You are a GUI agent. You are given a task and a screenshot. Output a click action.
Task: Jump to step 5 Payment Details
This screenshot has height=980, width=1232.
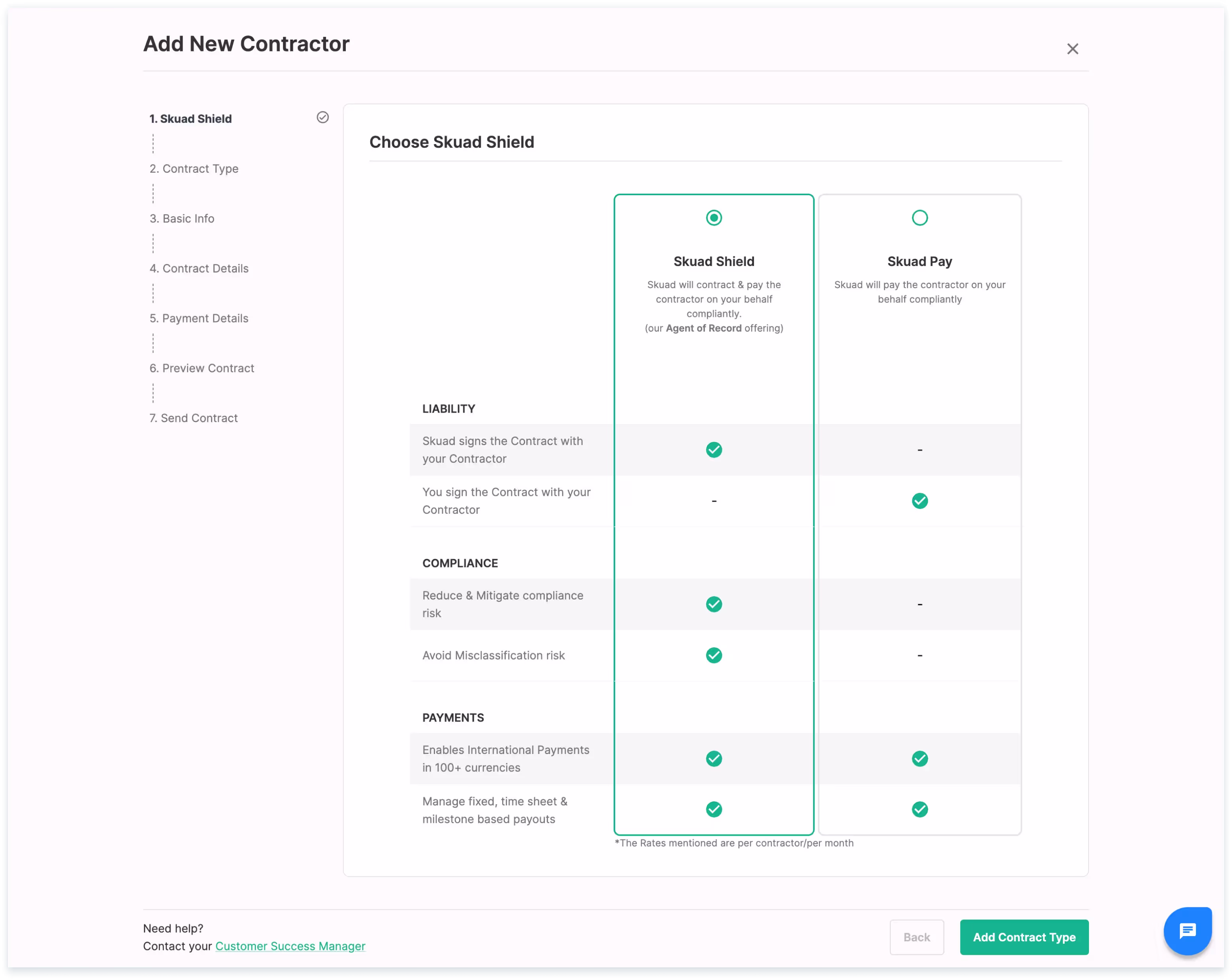199,318
